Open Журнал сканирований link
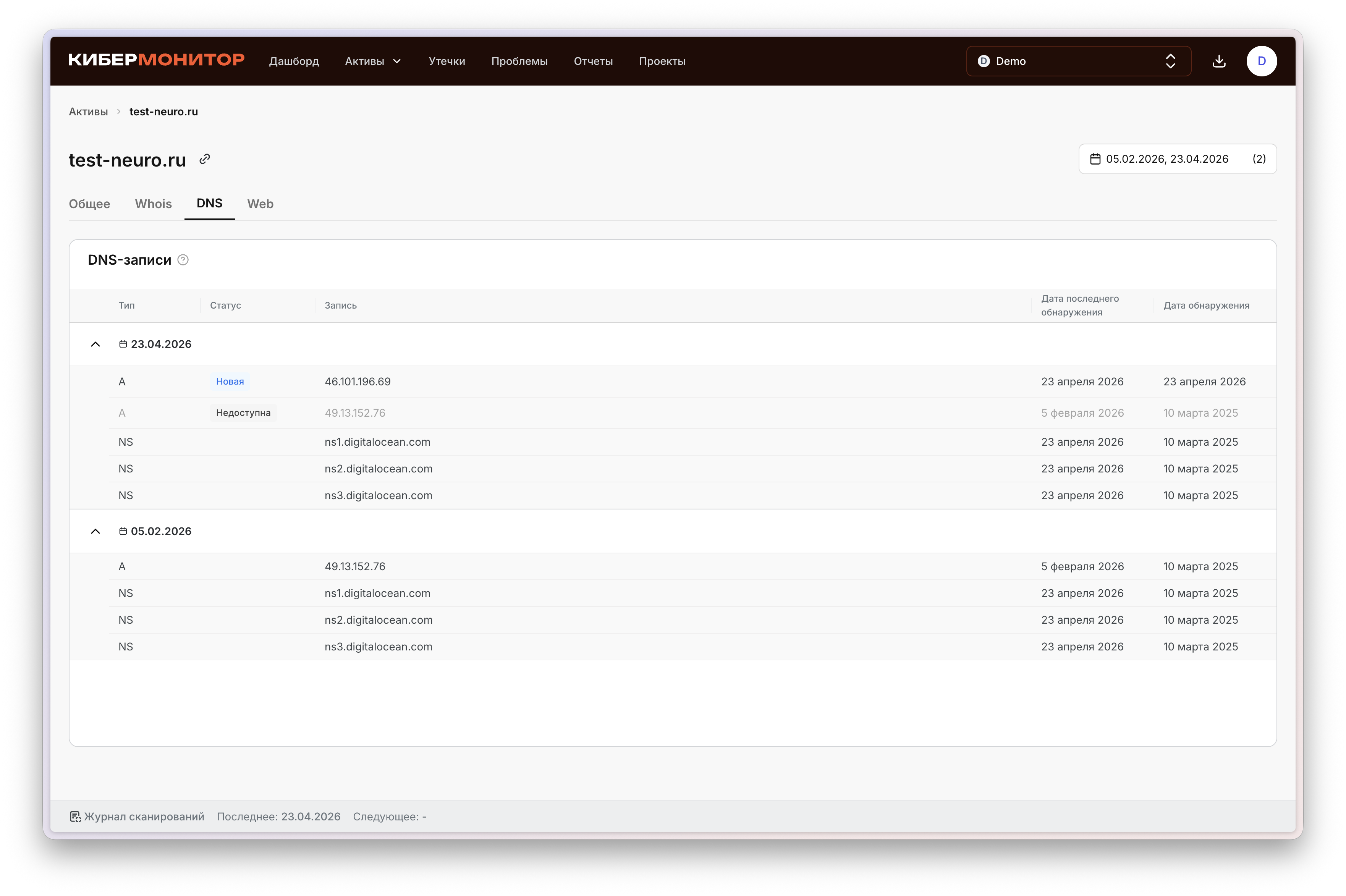Screen dimensions: 1346x896 coord(144,817)
